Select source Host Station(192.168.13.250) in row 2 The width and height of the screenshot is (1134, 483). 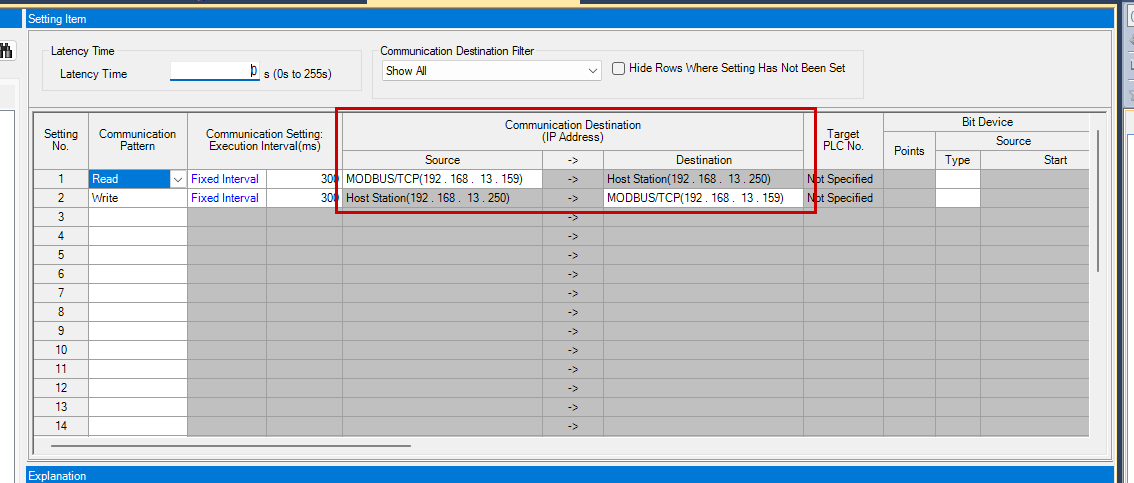[442, 197]
